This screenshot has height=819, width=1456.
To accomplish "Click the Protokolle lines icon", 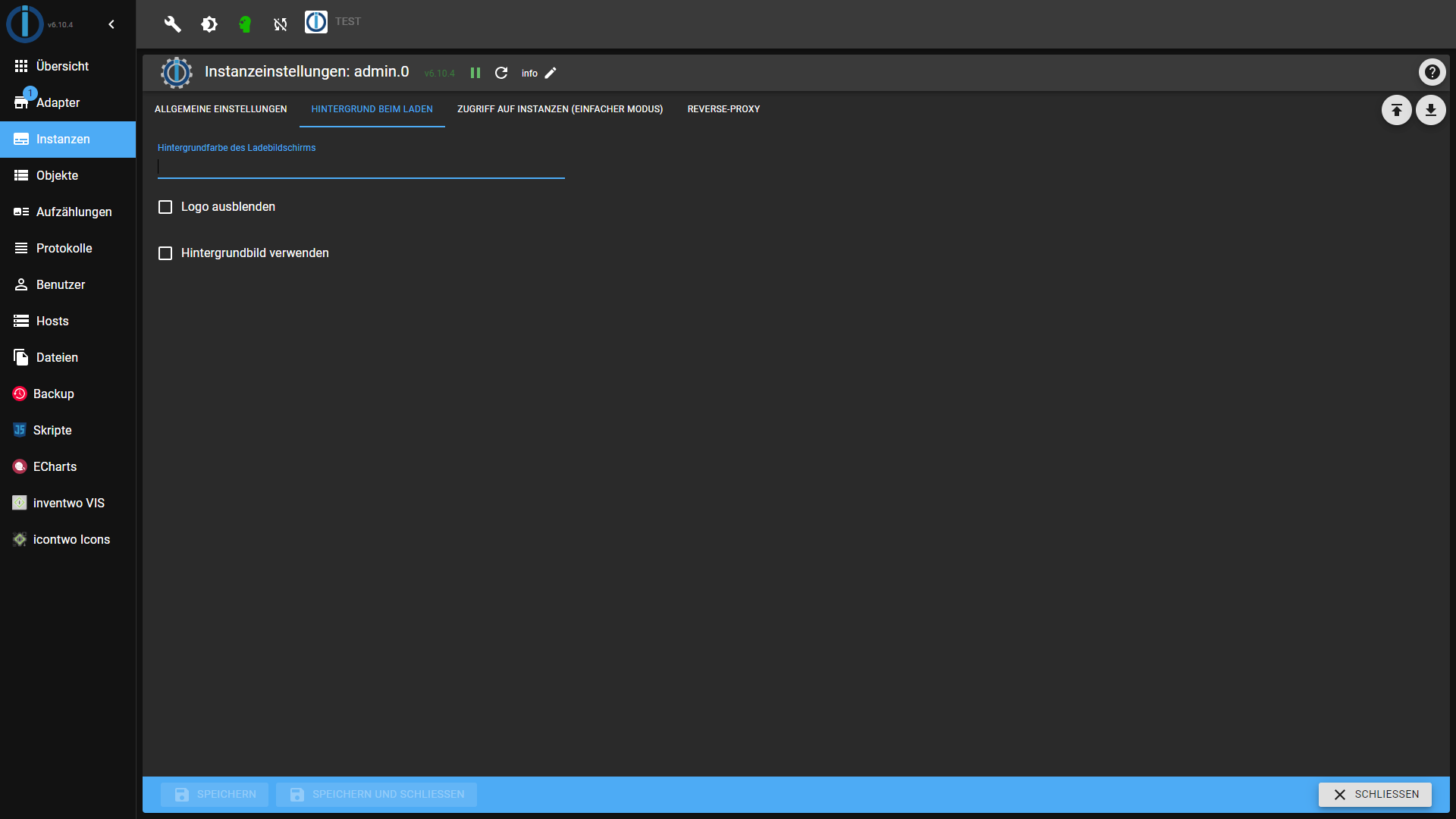I will [21, 249].
